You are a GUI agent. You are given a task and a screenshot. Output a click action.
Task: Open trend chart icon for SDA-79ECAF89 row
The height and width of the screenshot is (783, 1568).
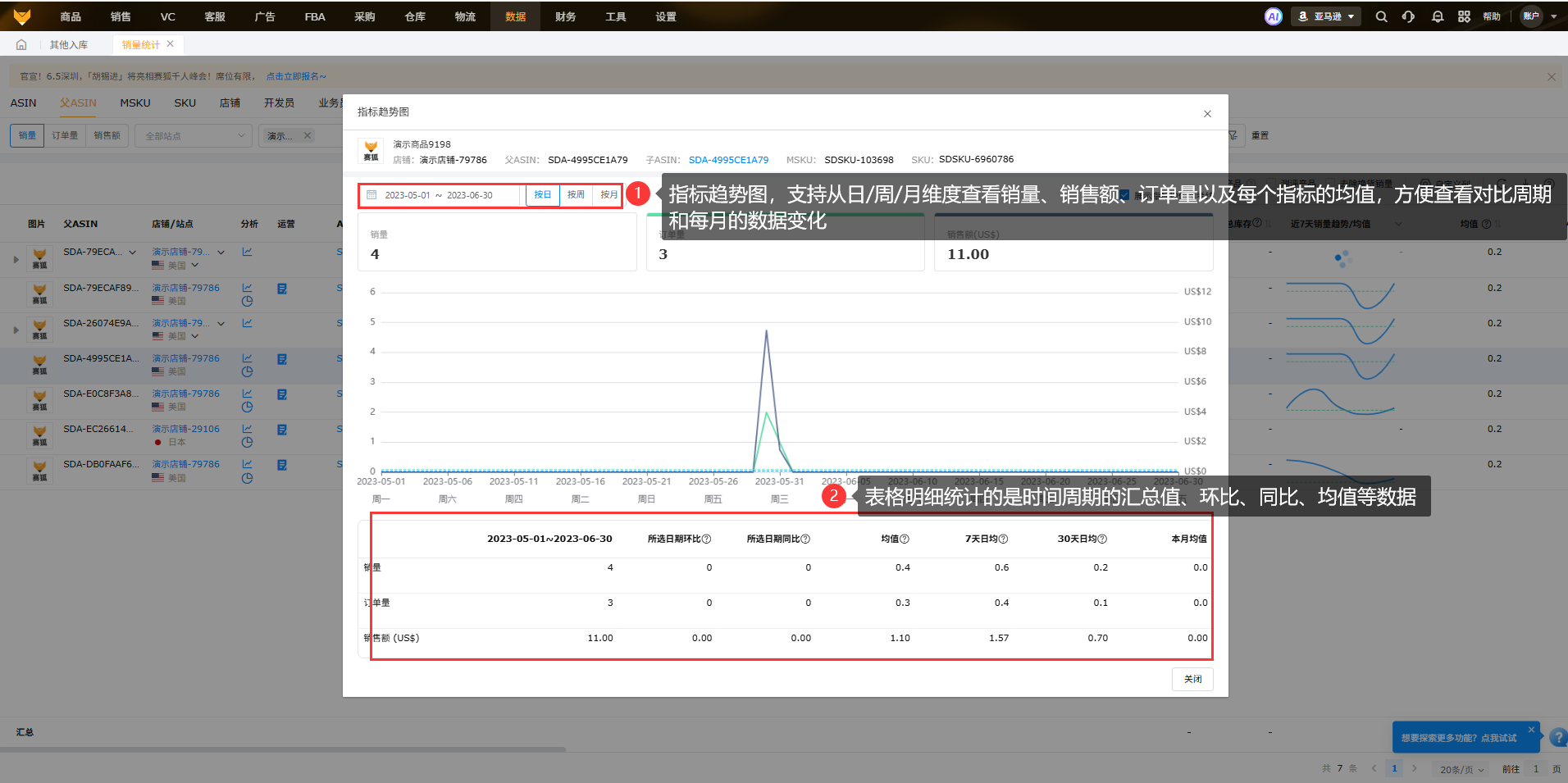click(x=247, y=288)
